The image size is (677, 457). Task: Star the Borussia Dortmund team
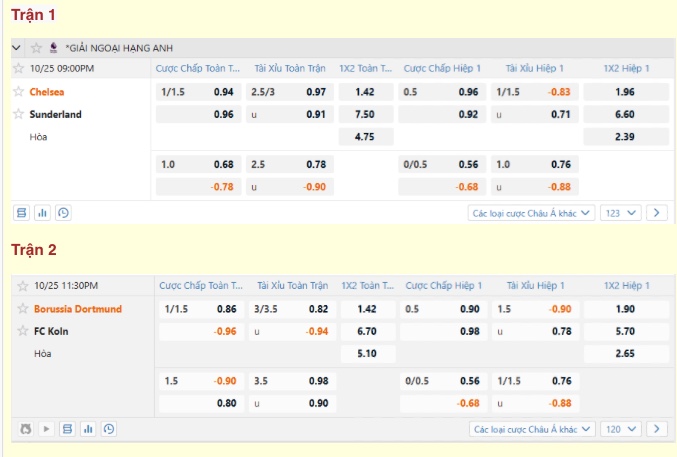click(x=22, y=308)
